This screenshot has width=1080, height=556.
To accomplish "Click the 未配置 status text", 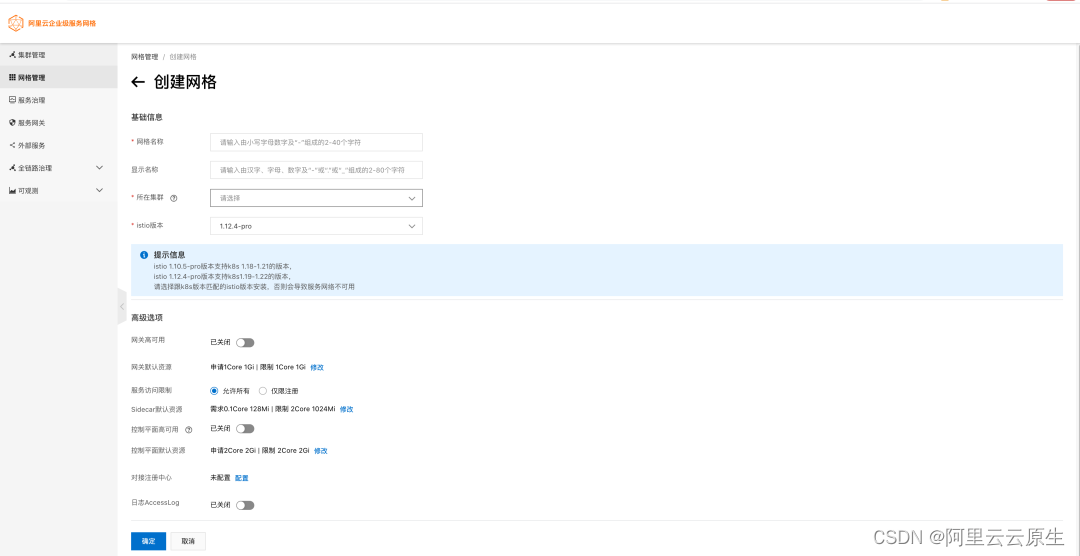I will pos(220,477).
